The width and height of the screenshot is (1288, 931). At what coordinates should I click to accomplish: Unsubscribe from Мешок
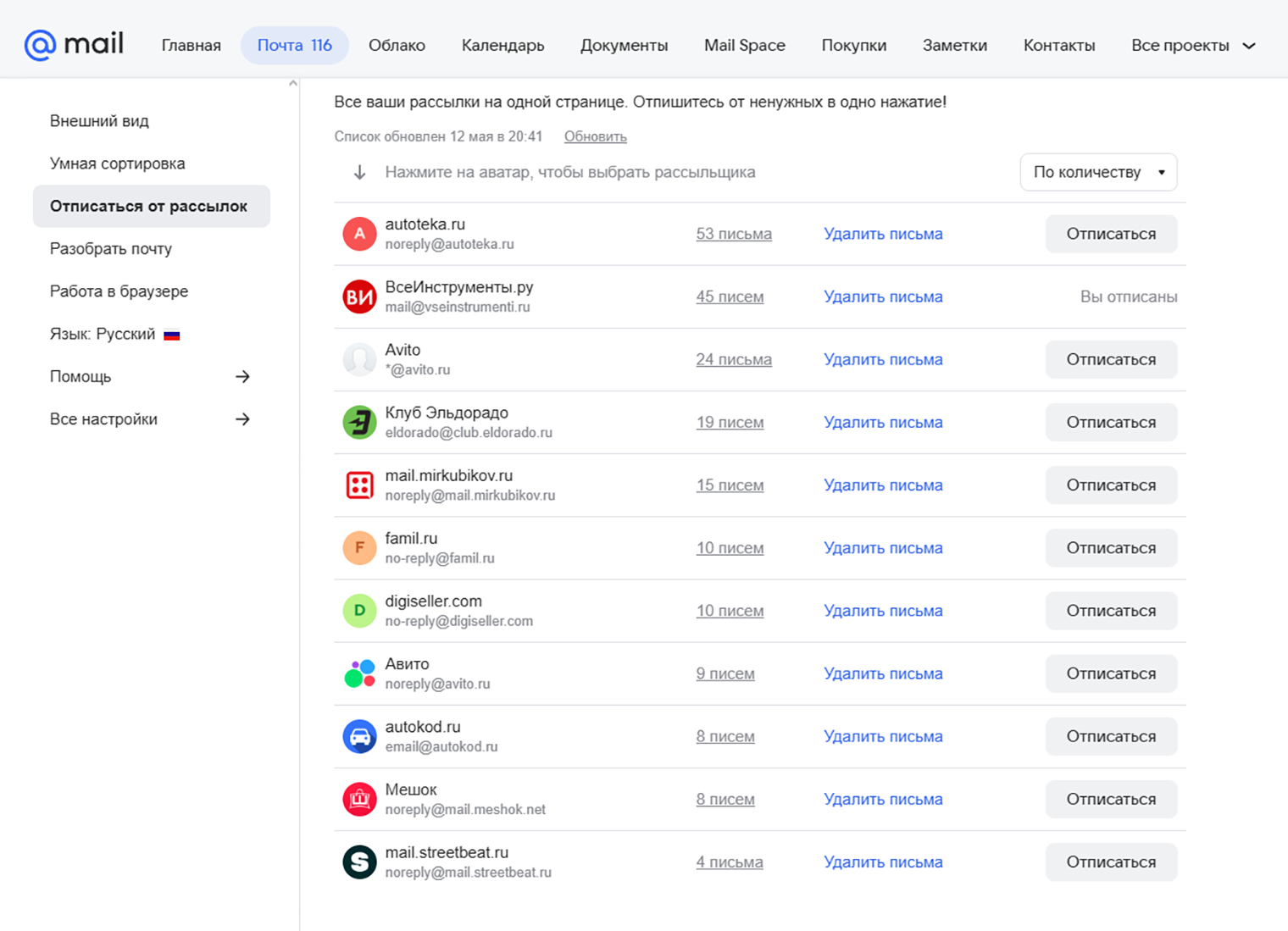1111,799
